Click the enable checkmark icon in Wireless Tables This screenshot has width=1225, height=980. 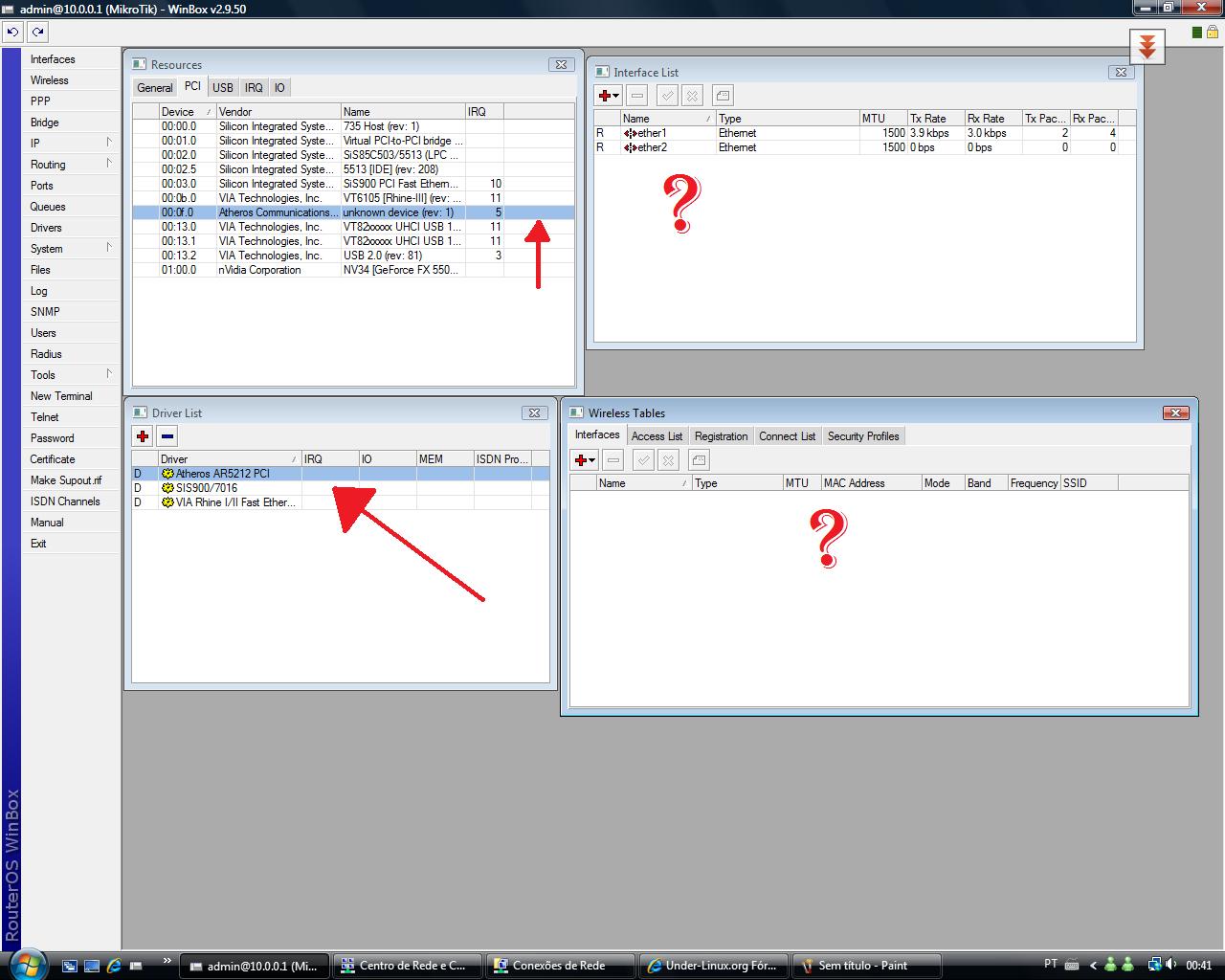tap(644, 460)
